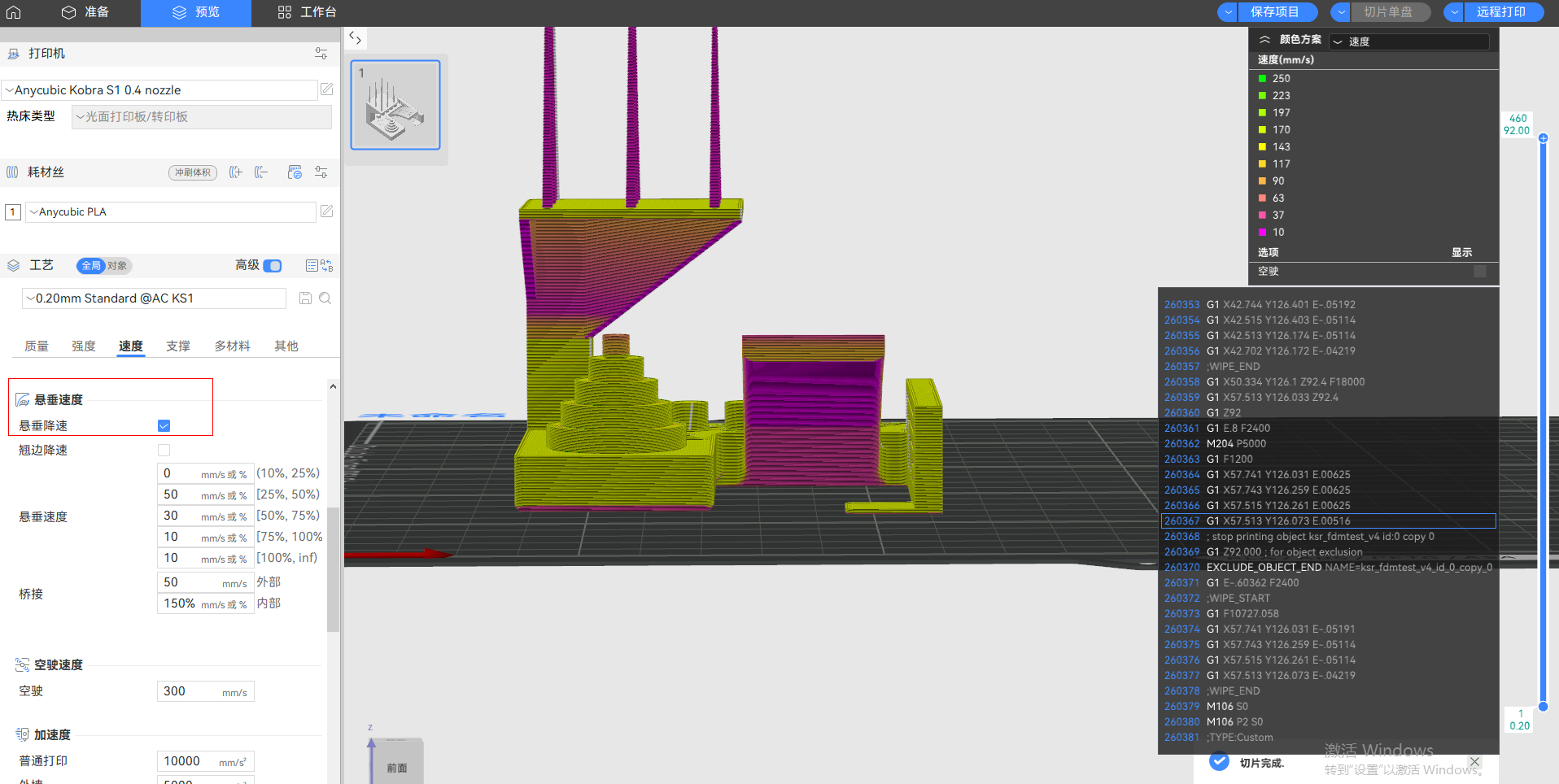Click the process layers section icon
Screen dimensions: 1559x784
pyautogui.click(x=13, y=265)
